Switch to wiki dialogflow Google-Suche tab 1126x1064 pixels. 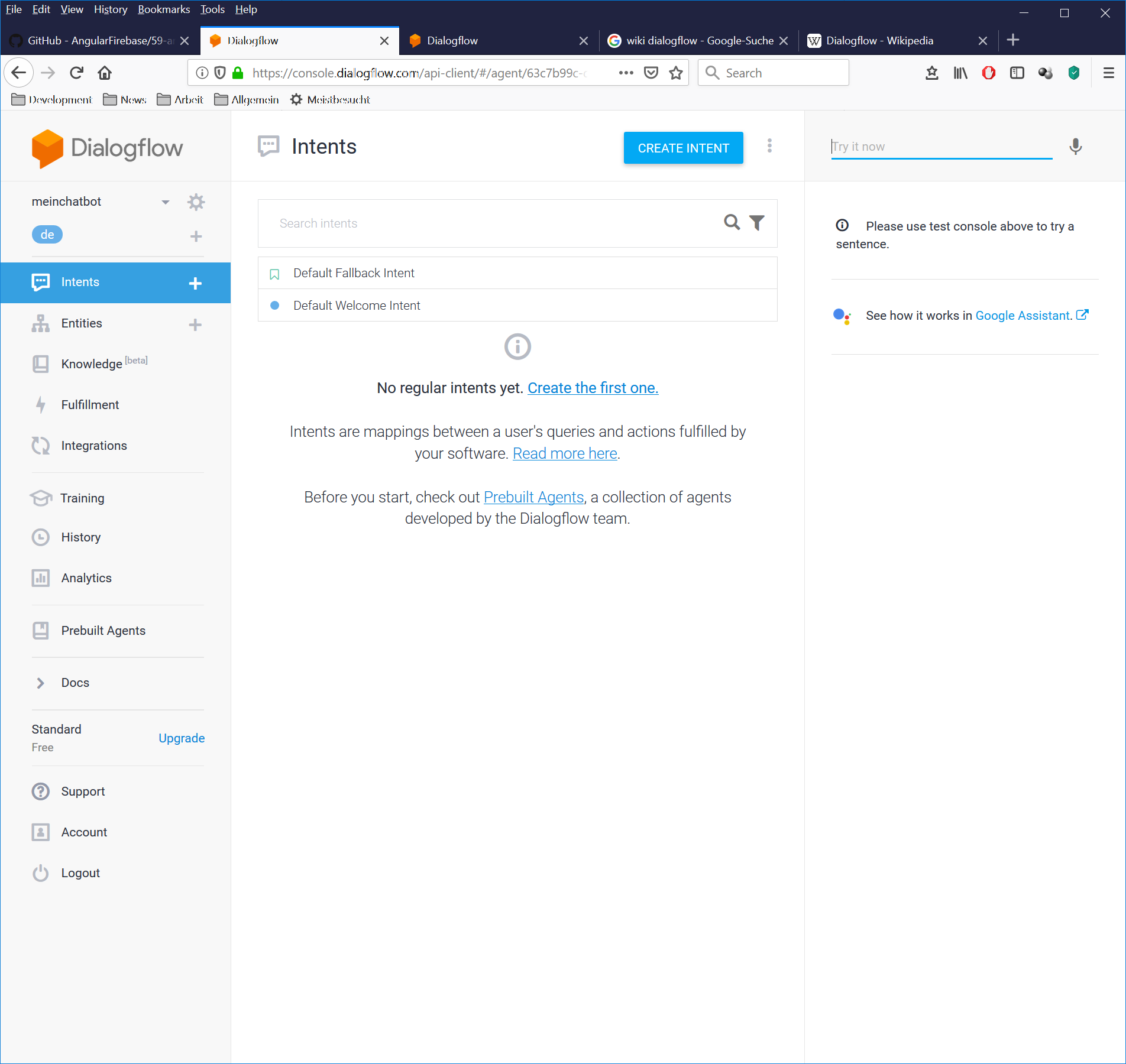tap(698, 41)
